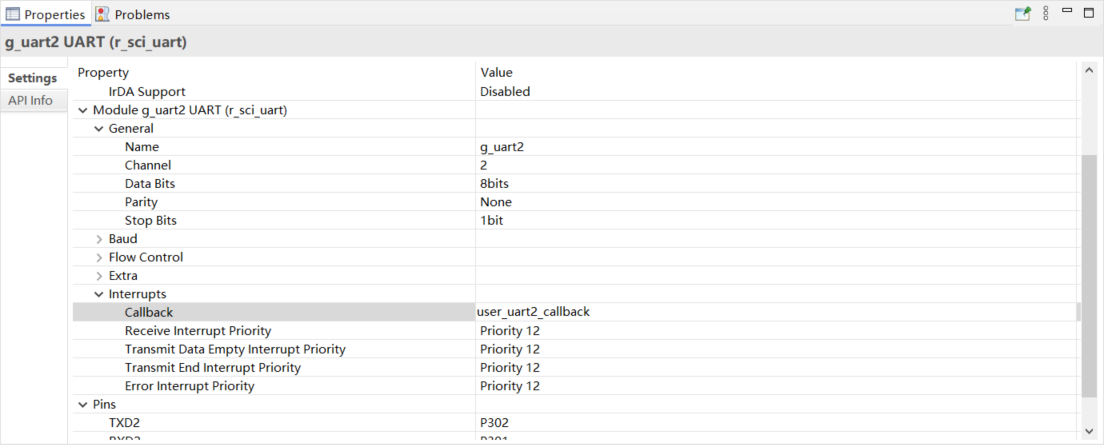The height and width of the screenshot is (445, 1104).
Task: Collapse the Interrupts group
Action: [x=99, y=294]
